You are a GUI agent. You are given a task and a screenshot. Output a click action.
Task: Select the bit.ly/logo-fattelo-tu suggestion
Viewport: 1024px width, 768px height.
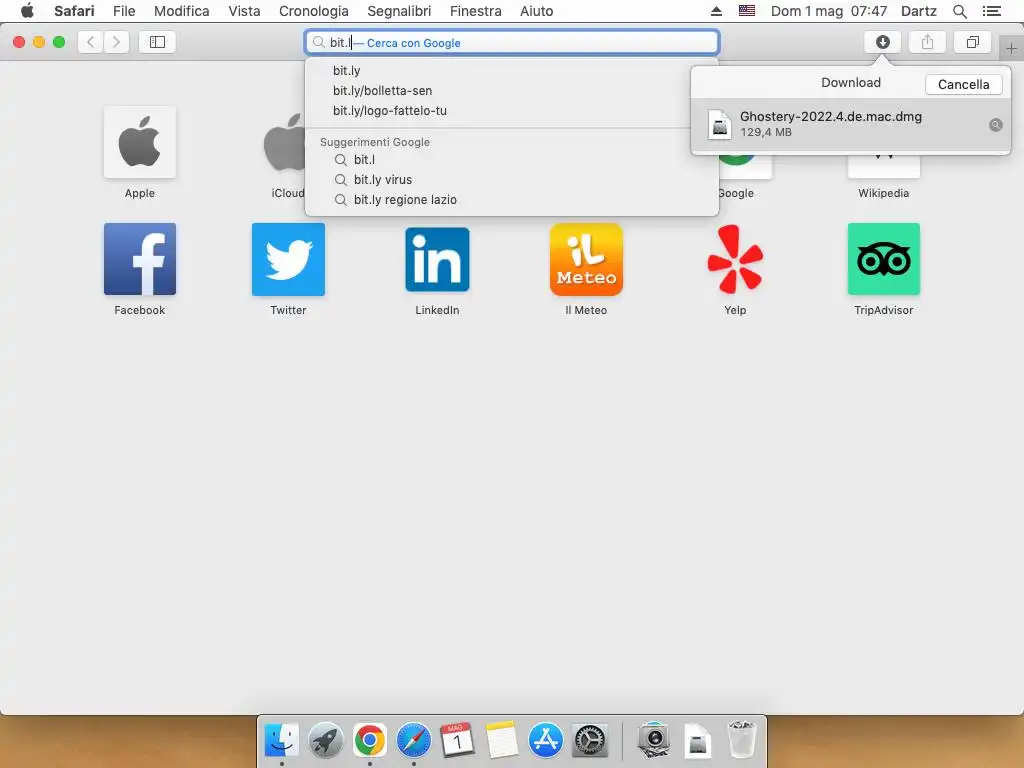pos(512,111)
